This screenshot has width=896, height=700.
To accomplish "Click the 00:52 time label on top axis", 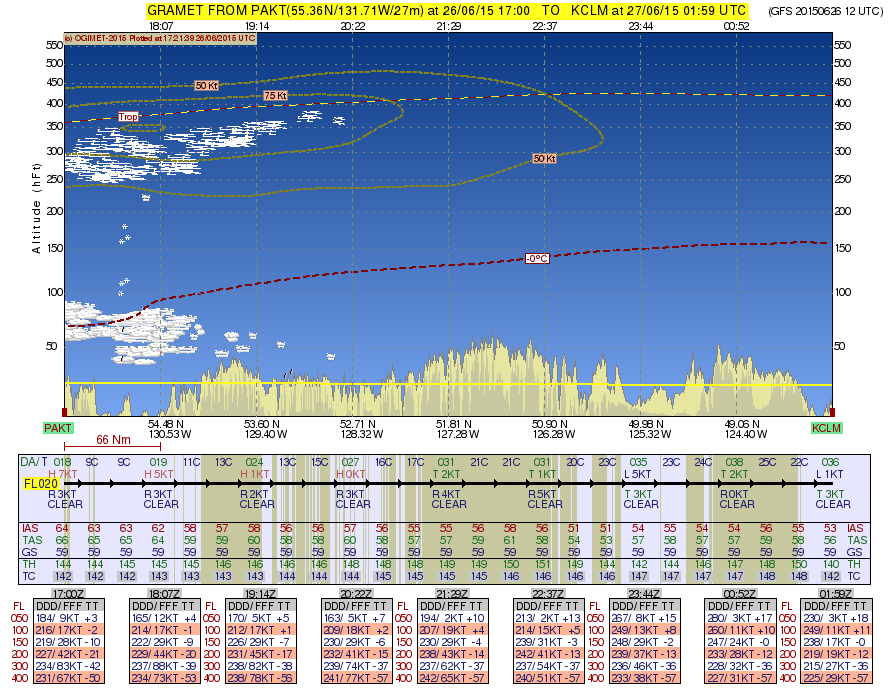I will 736,25.
